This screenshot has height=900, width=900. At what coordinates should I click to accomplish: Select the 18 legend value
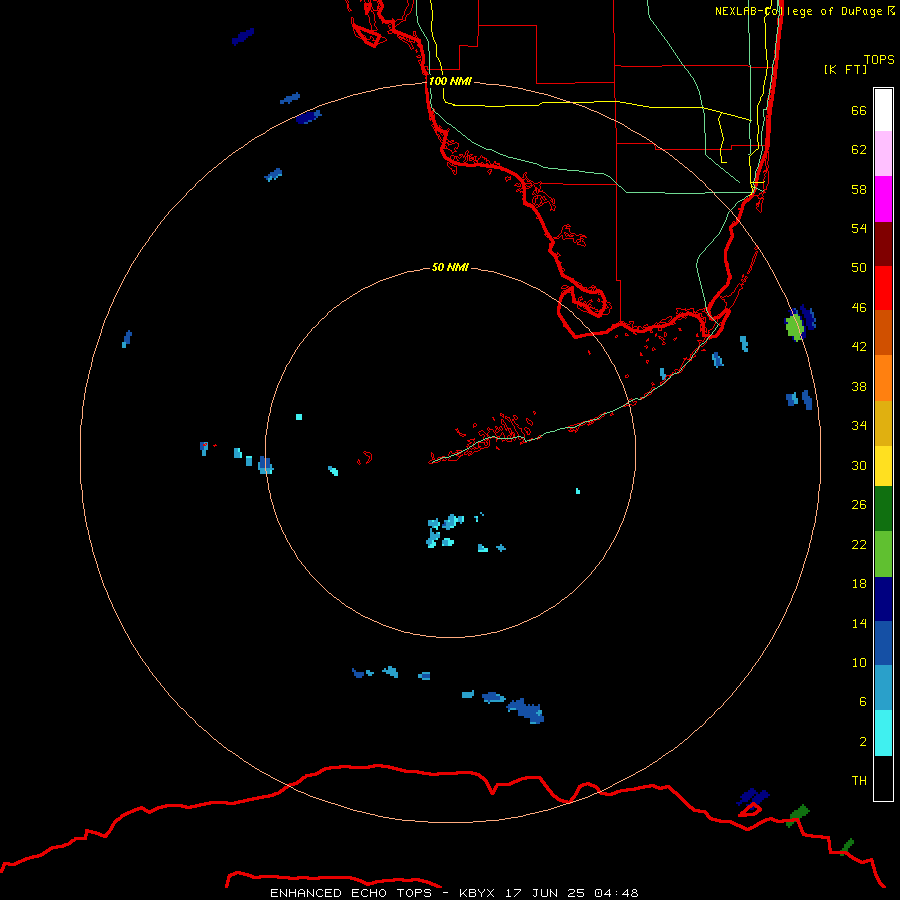point(859,584)
